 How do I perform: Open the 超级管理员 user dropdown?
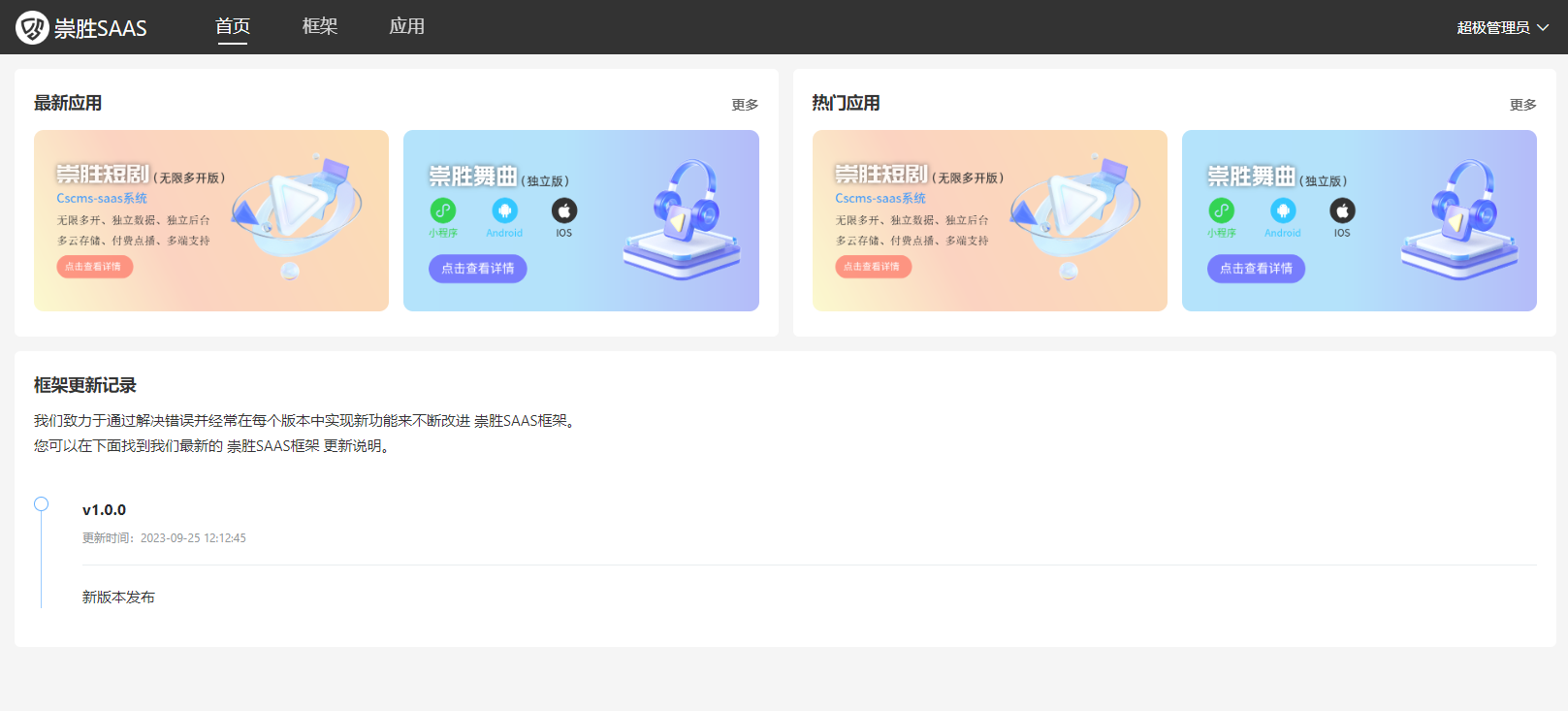coord(1492,27)
